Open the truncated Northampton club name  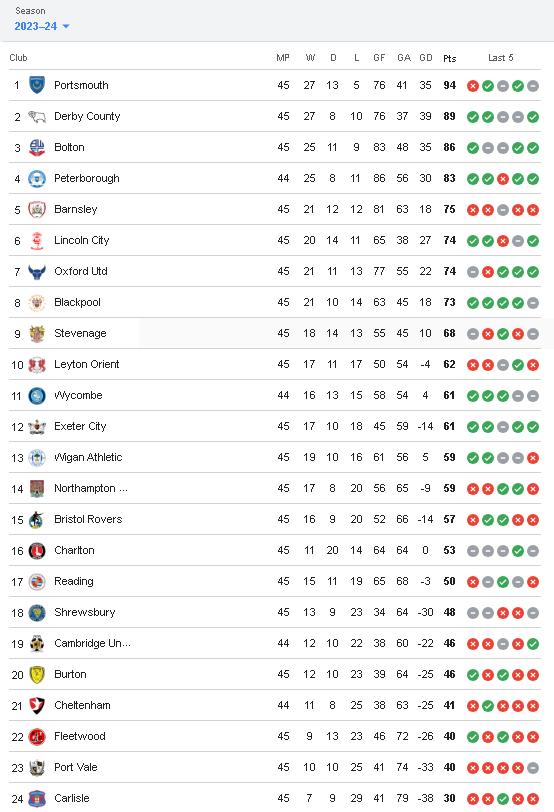click(x=91, y=488)
